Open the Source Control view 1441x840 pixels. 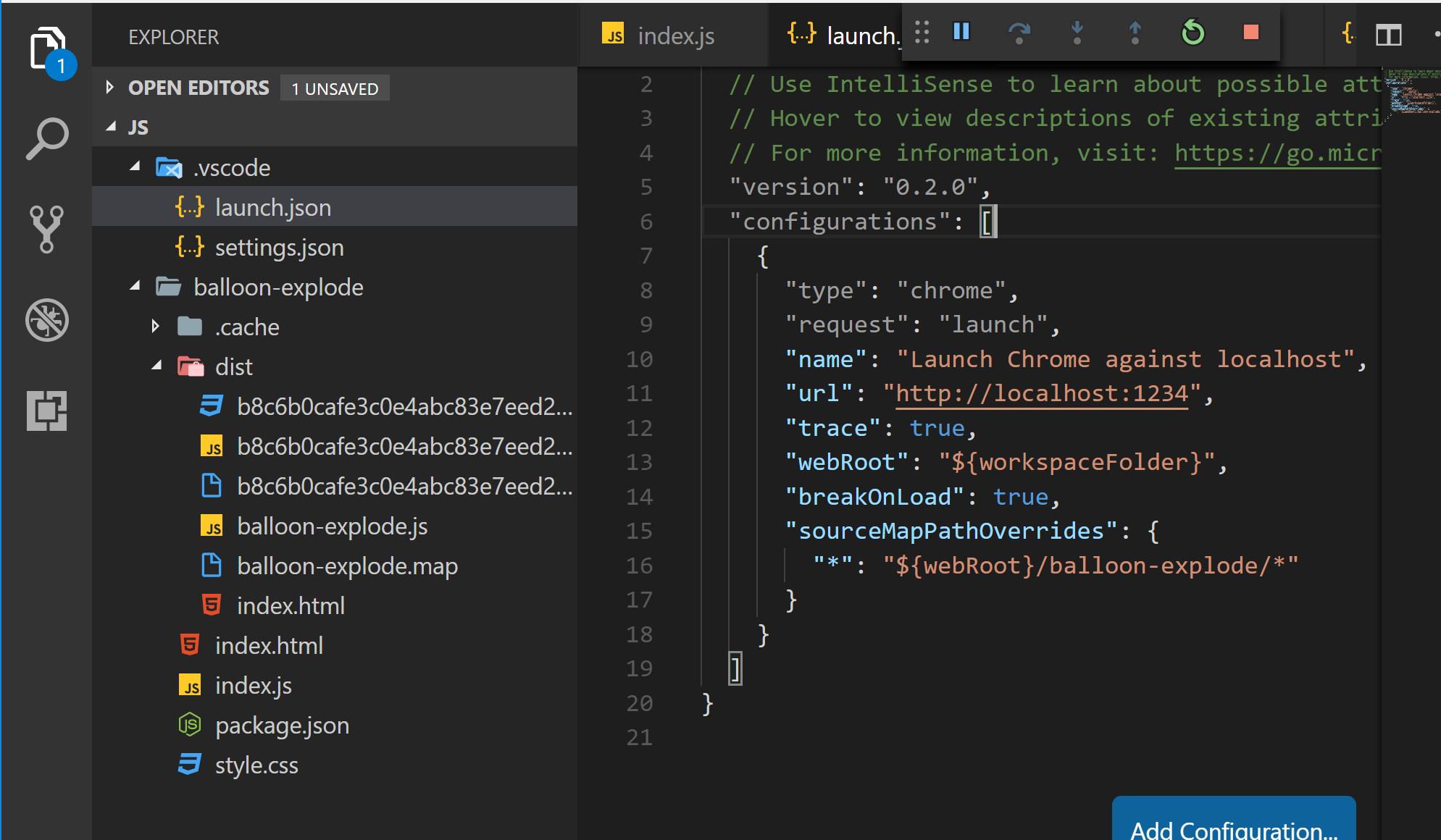click(46, 230)
